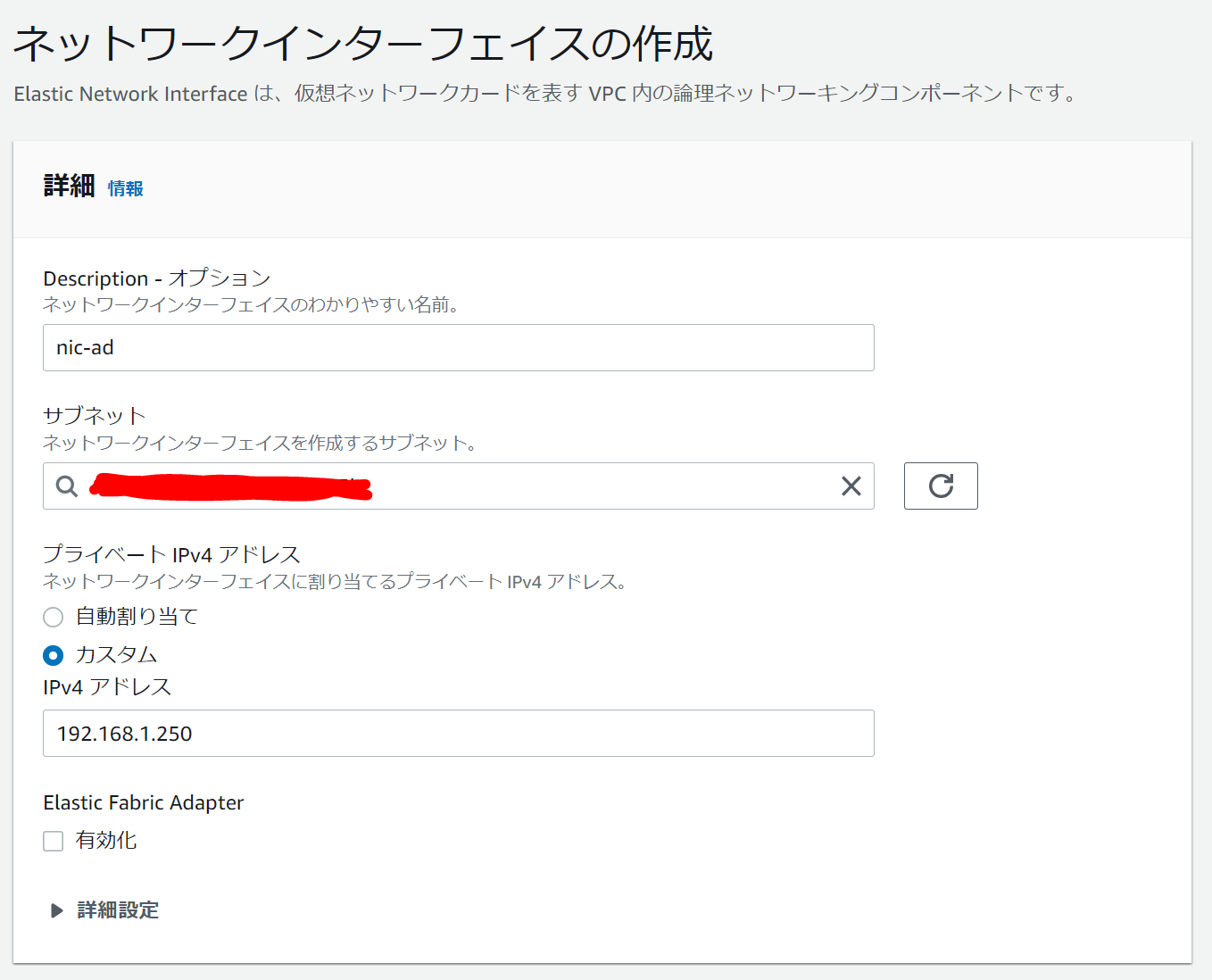Click the 詳細 section header text
1212x980 pixels.
coord(70,186)
